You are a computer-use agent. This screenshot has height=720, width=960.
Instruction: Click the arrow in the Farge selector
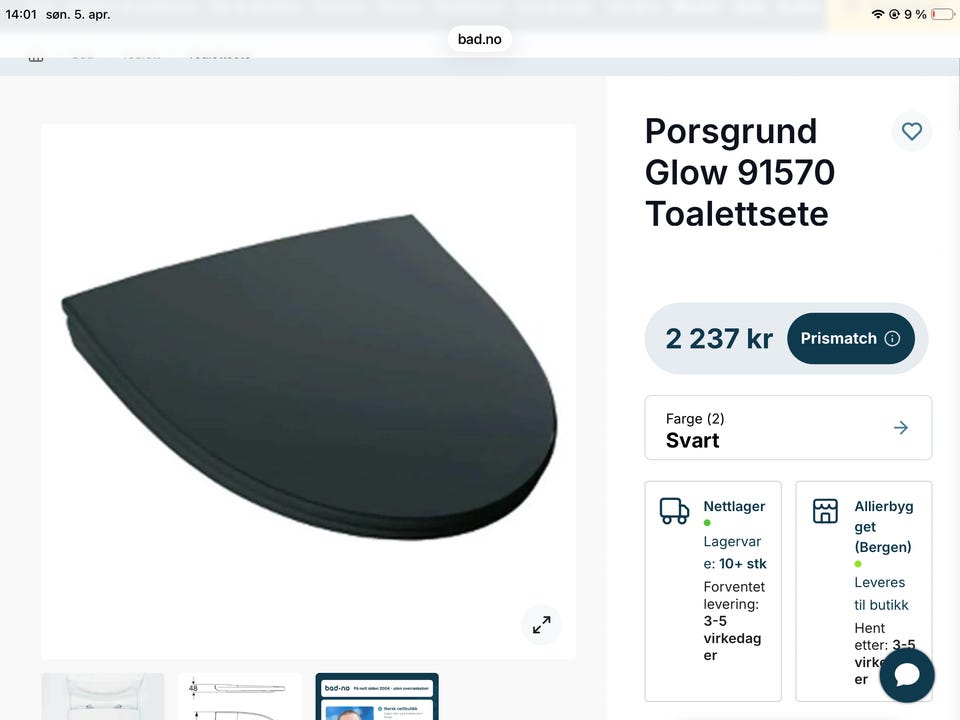pyautogui.click(x=901, y=428)
